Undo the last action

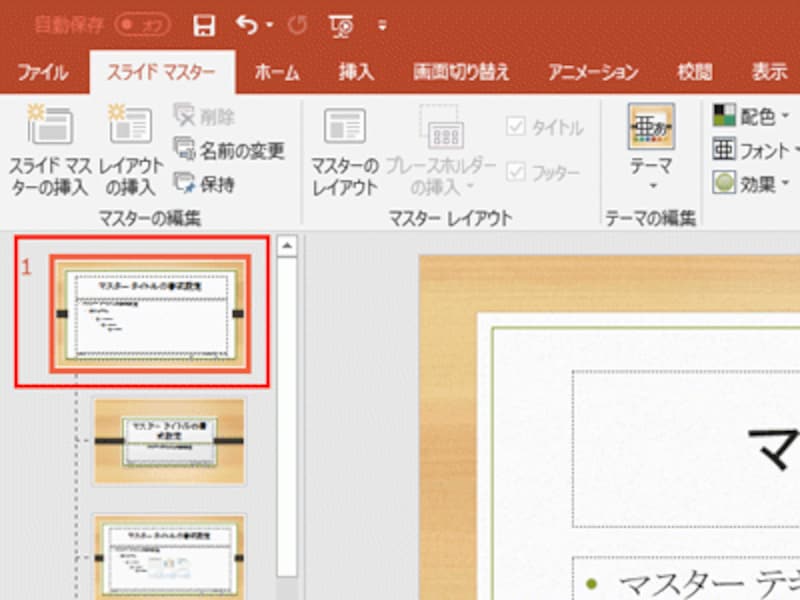click(247, 24)
